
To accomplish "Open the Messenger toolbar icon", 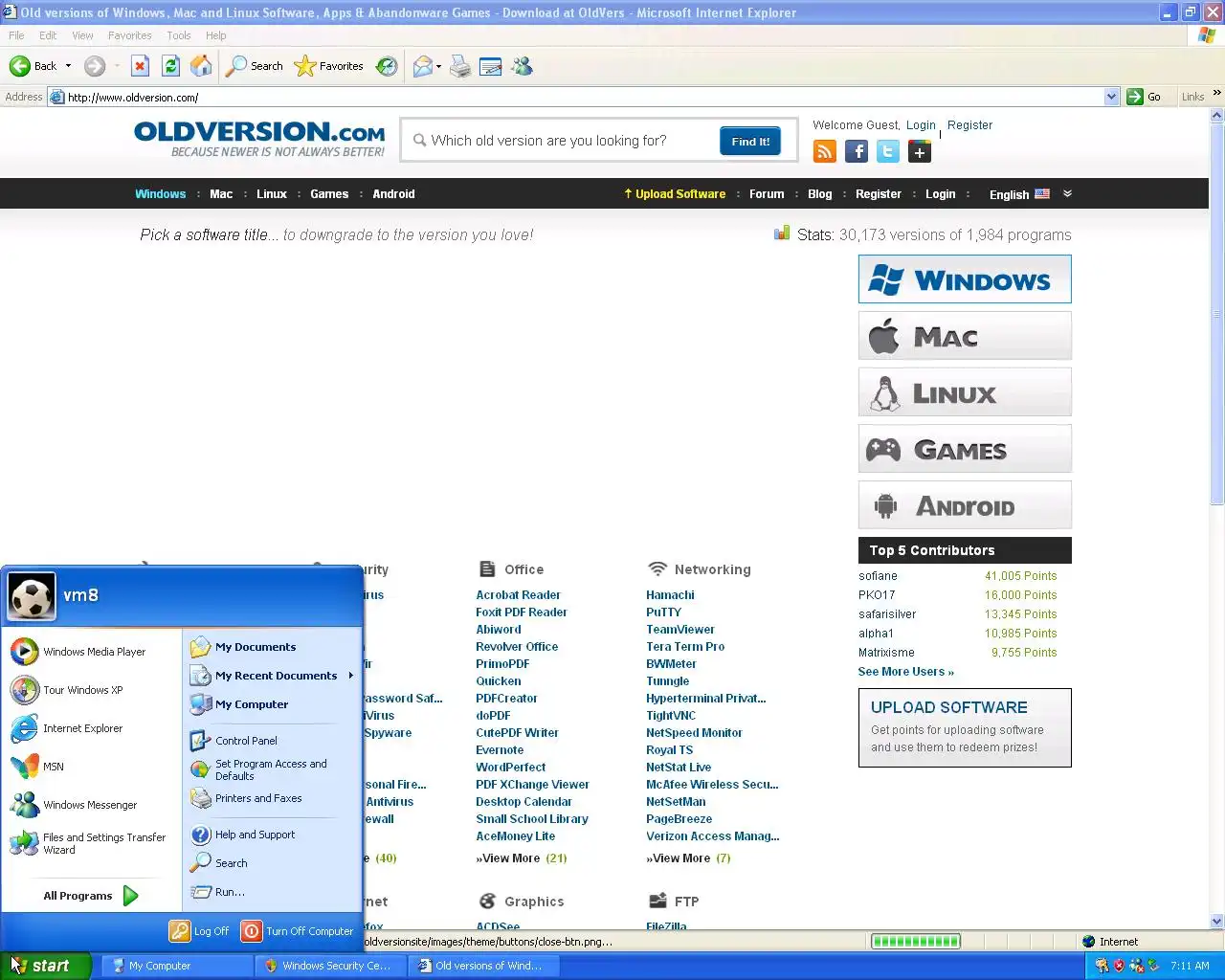I will click(x=522, y=66).
